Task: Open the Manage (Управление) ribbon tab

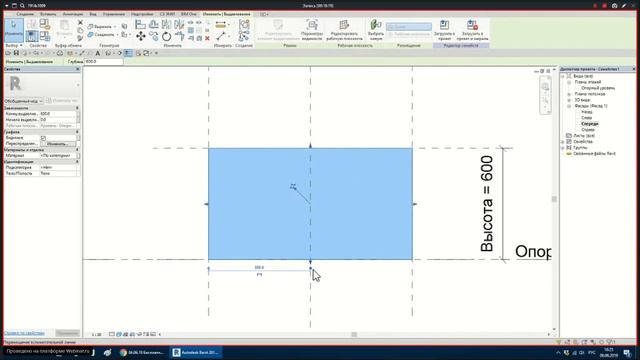Action: pos(113,14)
